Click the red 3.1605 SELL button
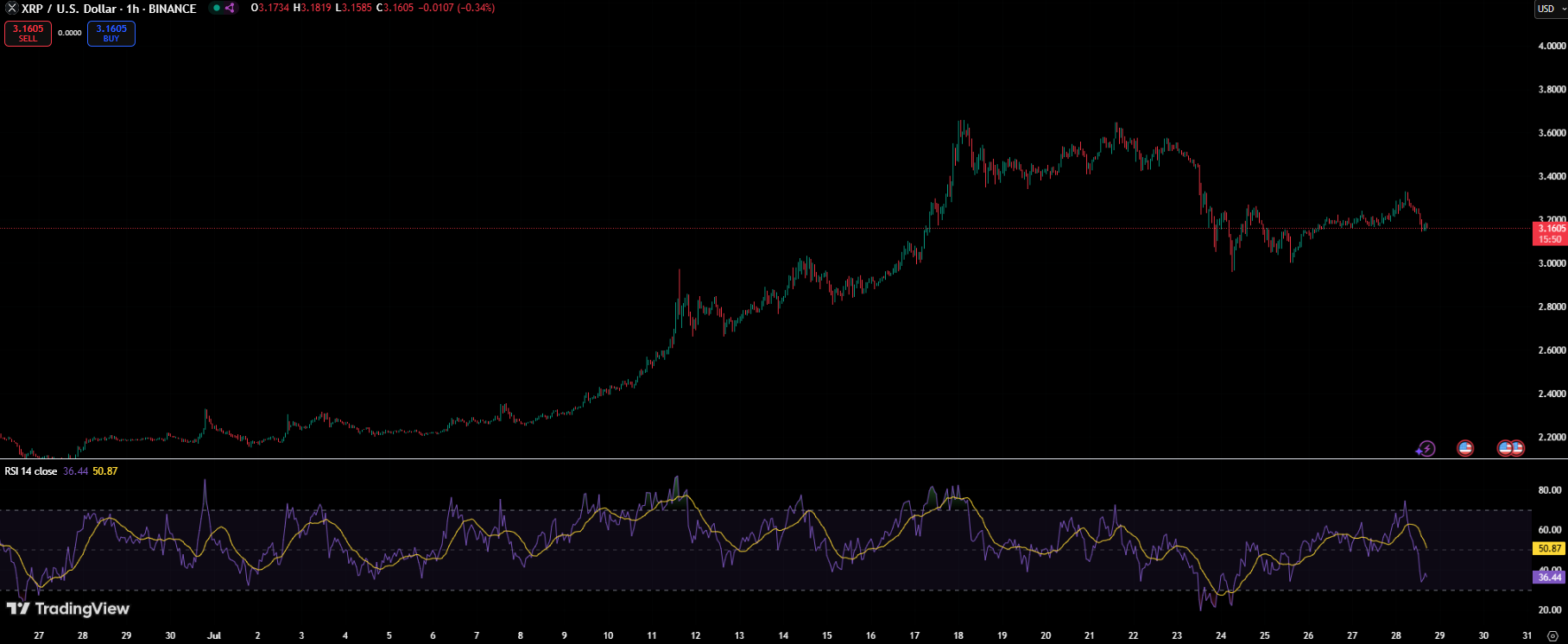Screen dimensions: 1568x644 pos(28,33)
